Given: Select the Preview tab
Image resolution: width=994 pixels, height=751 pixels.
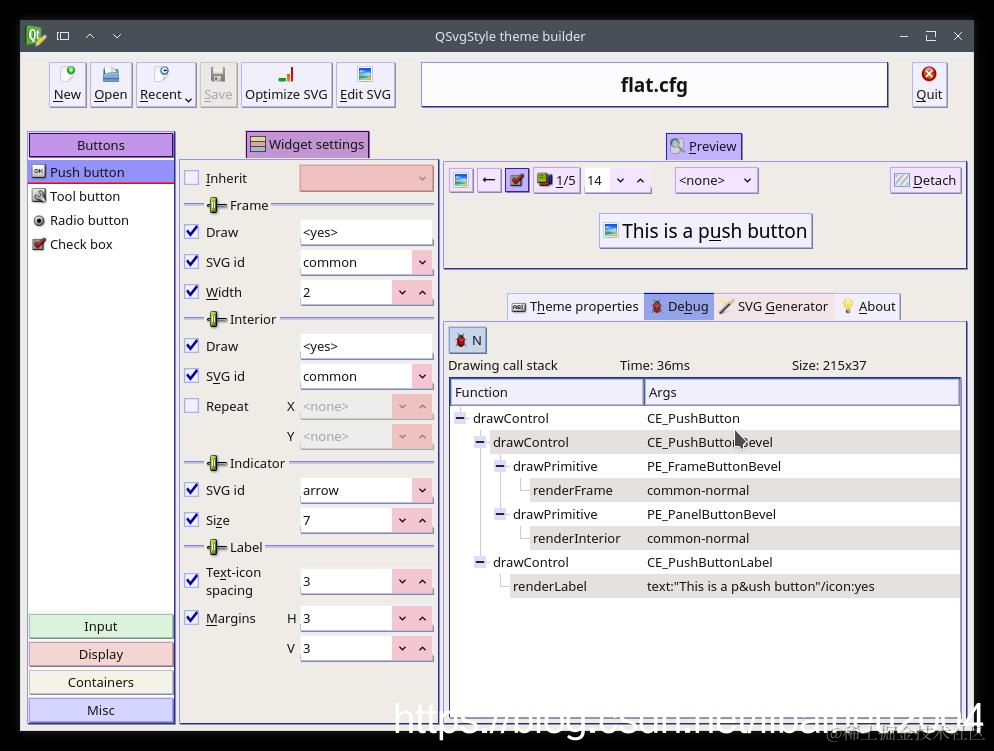Looking at the screenshot, I should pyautogui.click(x=704, y=146).
